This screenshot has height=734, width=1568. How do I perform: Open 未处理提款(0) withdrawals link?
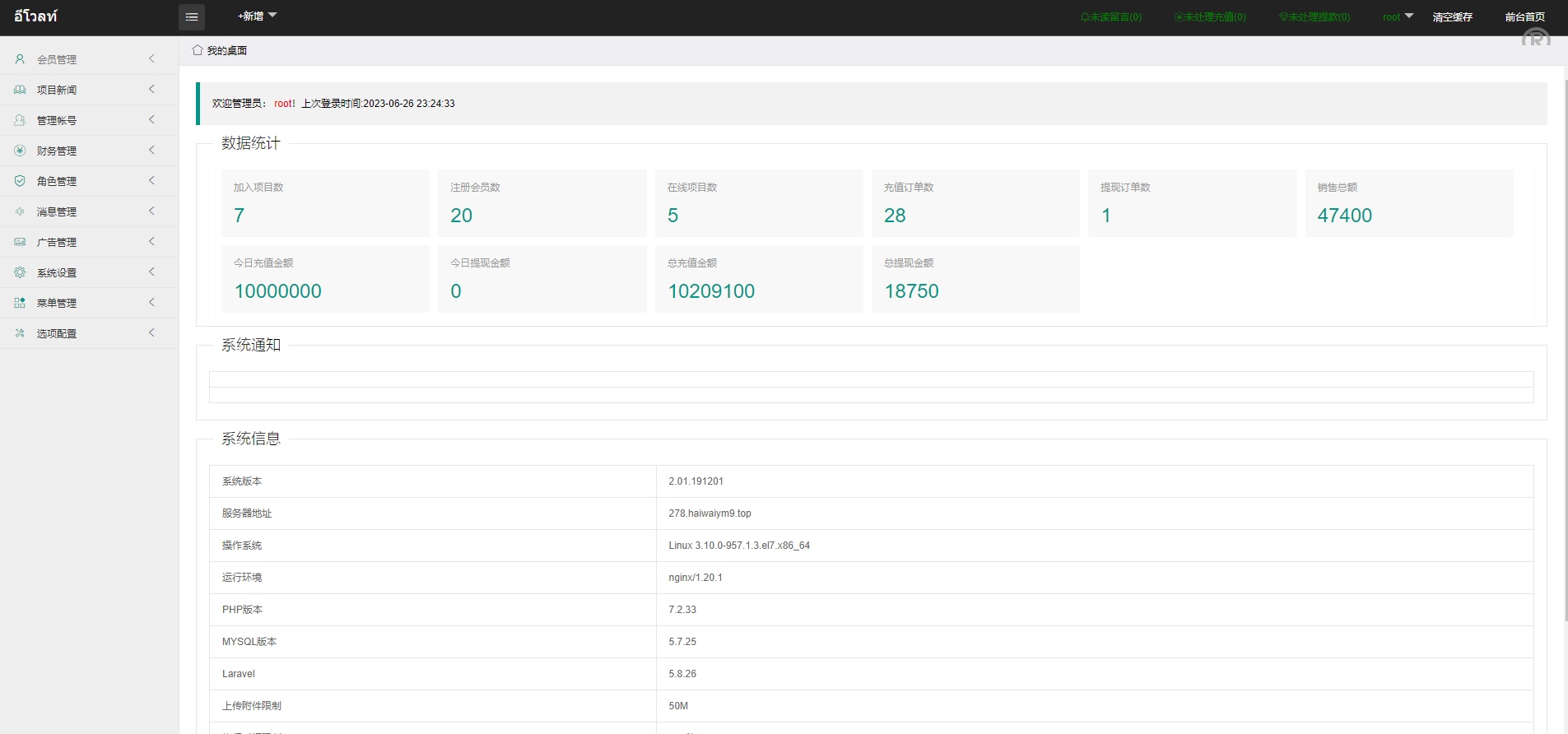tap(1314, 17)
